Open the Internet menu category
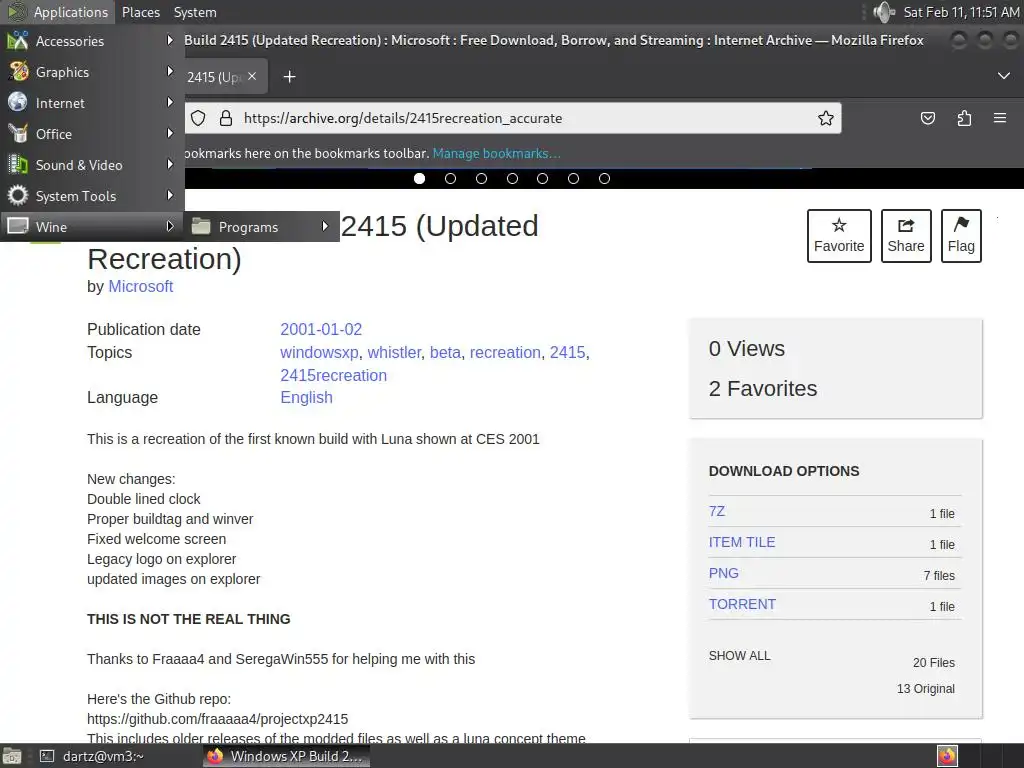This screenshot has width=1024, height=768. [92, 103]
